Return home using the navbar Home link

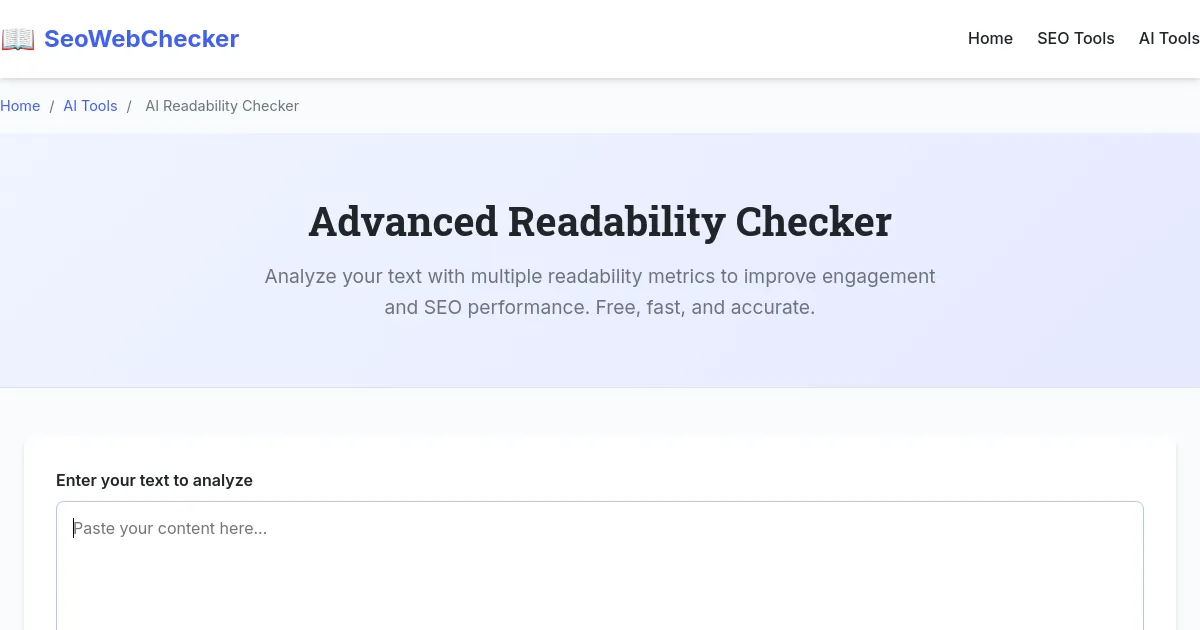pyautogui.click(x=990, y=39)
